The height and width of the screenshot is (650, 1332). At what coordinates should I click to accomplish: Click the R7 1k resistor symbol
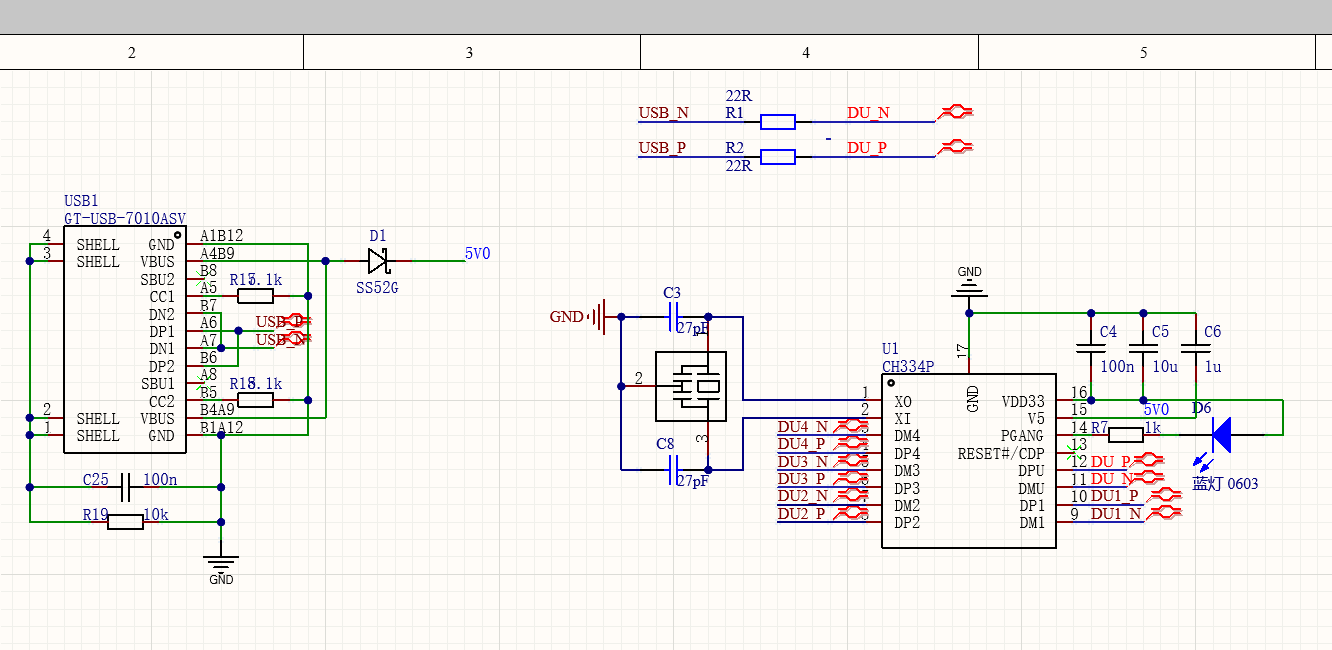pos(1127,434)
